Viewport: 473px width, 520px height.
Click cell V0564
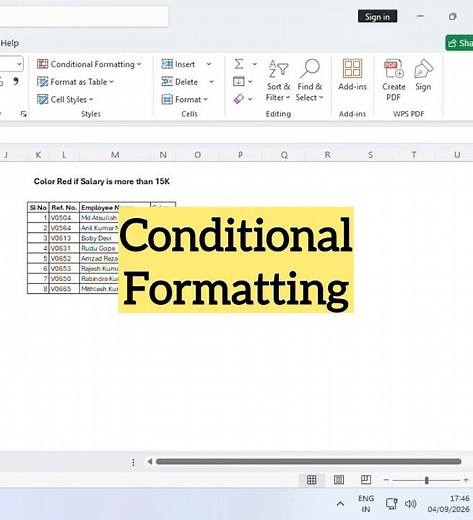(64, 228)
